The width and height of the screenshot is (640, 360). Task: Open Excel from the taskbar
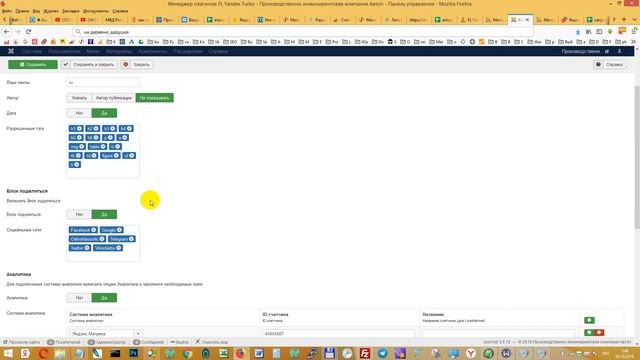click(x=223, y=353)
